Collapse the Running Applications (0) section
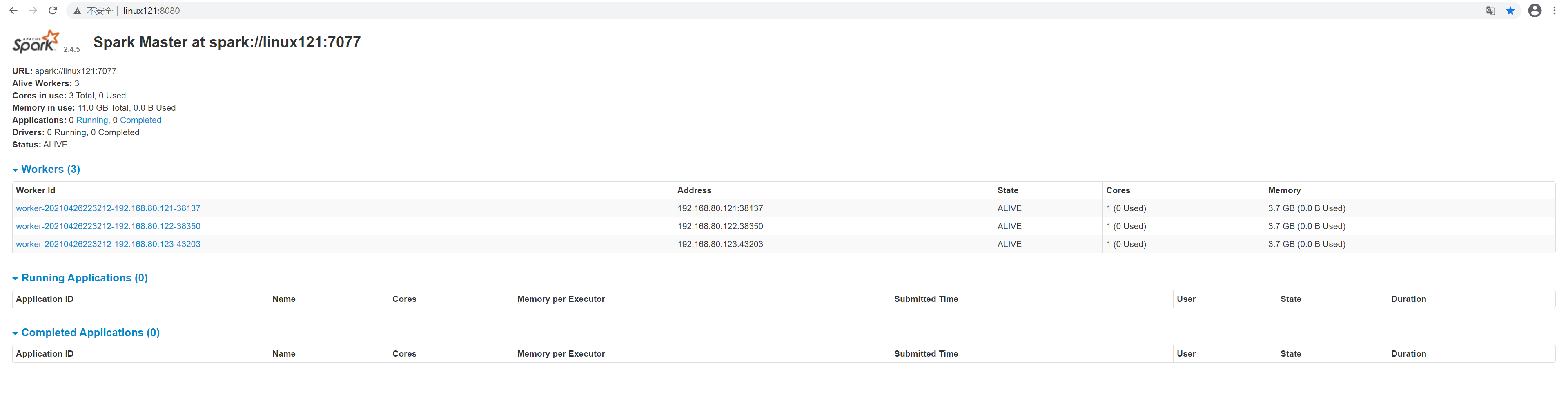This screenshot has width=1568, height=395. coord(80,278)
